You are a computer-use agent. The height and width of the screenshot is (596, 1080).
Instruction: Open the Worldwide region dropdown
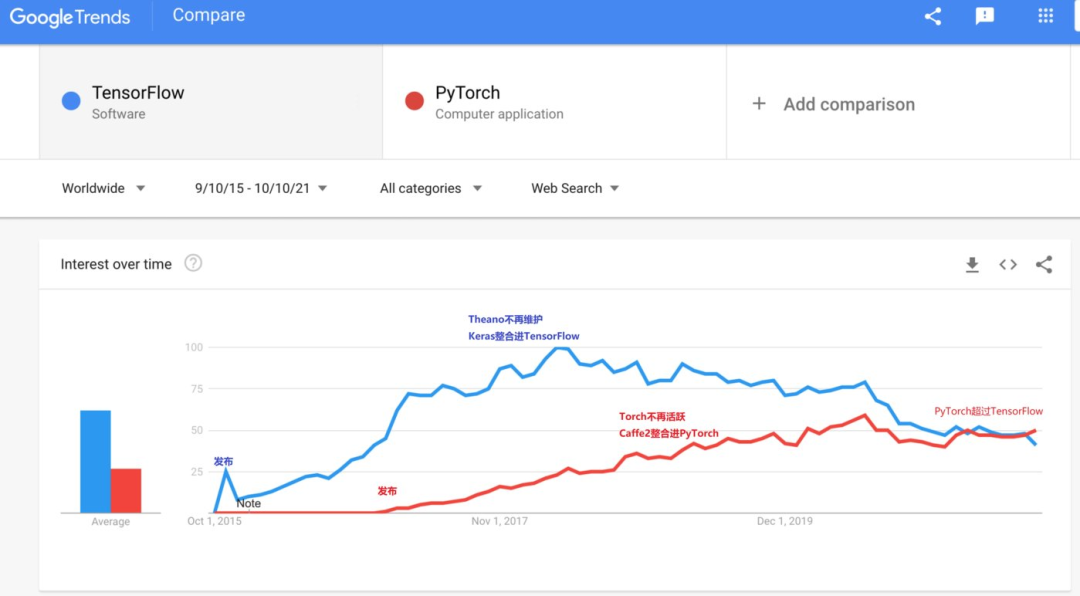tap(103, 188)
